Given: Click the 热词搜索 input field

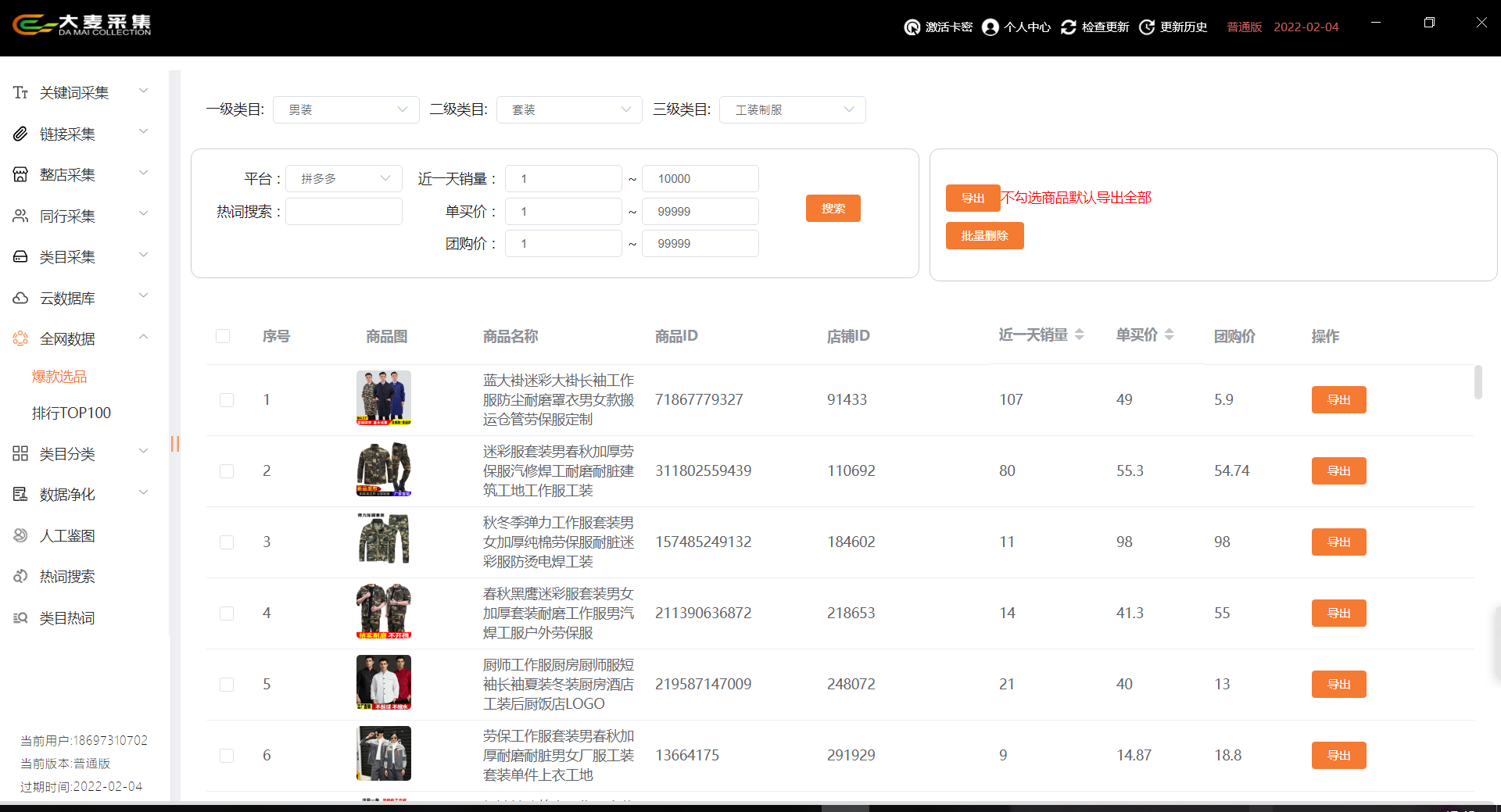Looking at the screenshot, I should [x=344, y=212].
